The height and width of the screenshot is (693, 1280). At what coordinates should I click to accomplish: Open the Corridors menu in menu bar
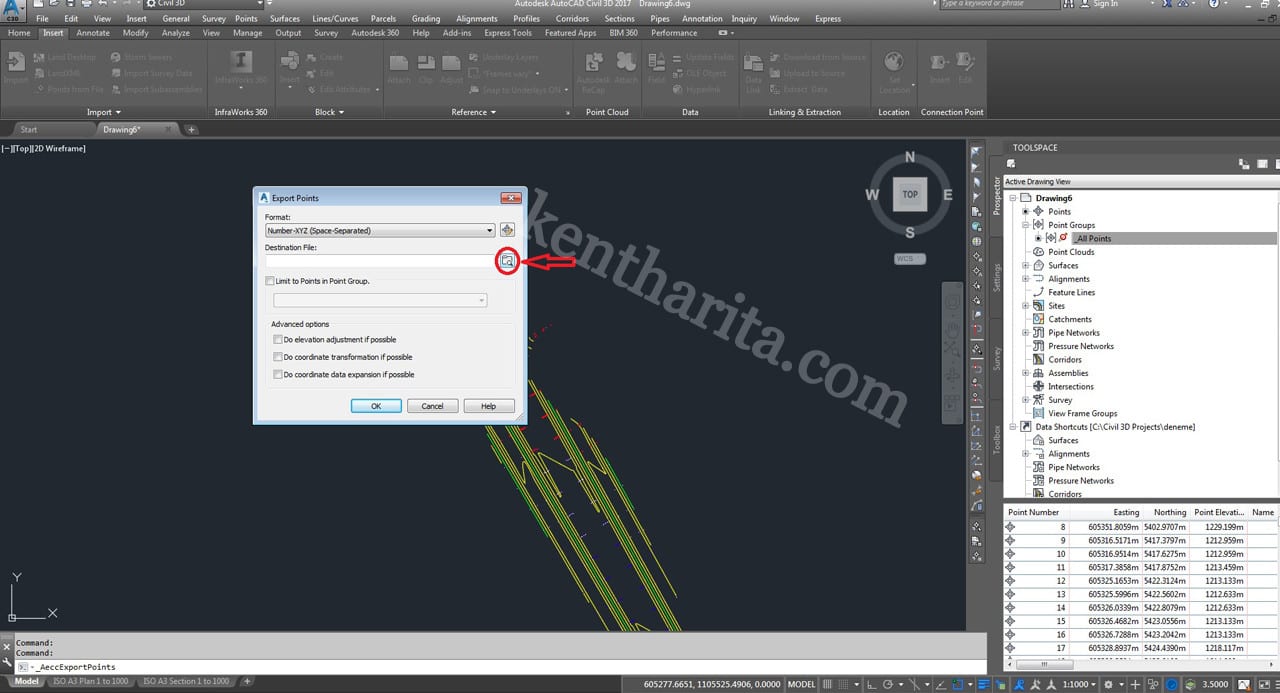click(x=572, y=18)
